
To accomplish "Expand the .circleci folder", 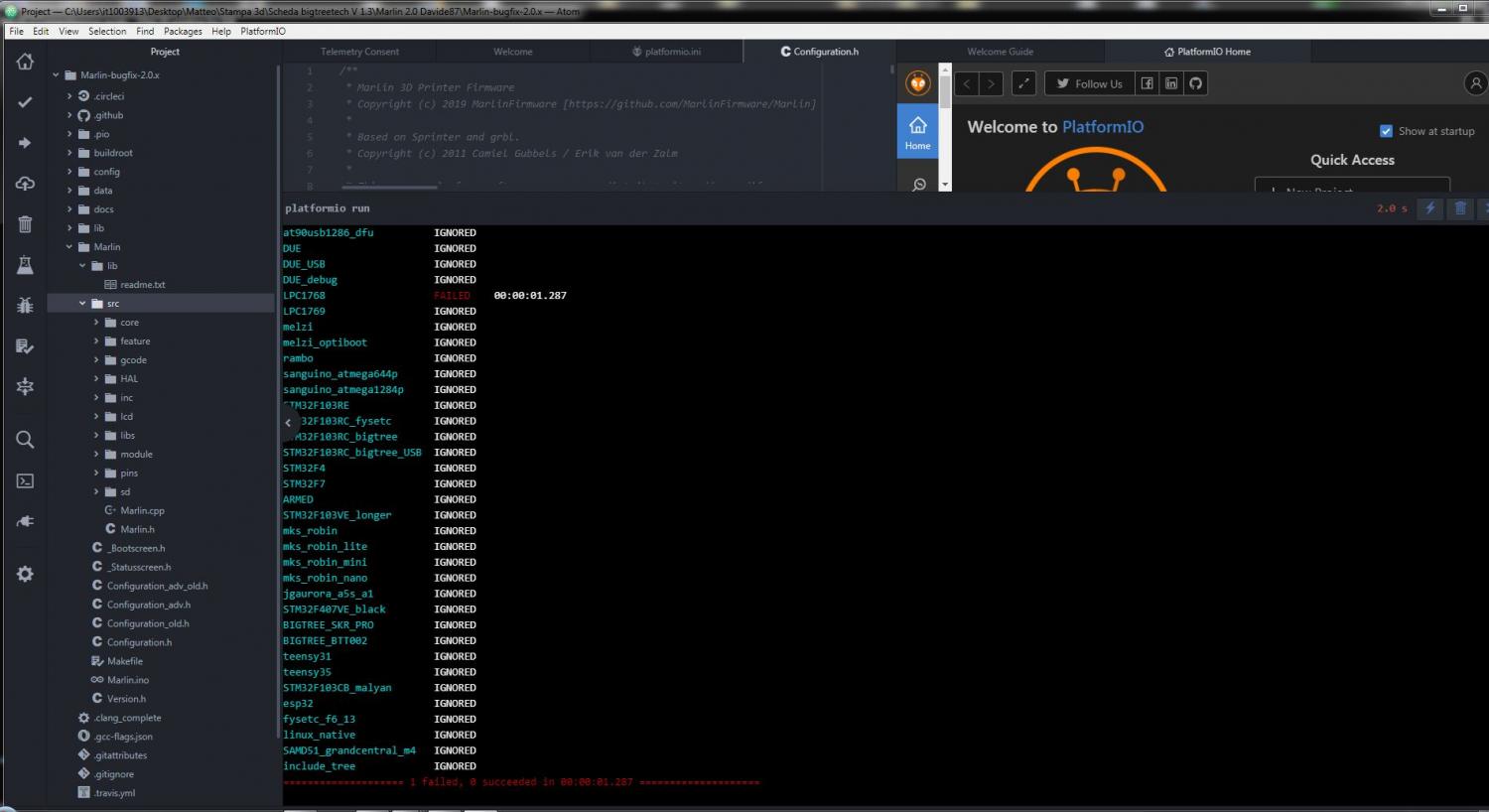I will pos(69,96).
